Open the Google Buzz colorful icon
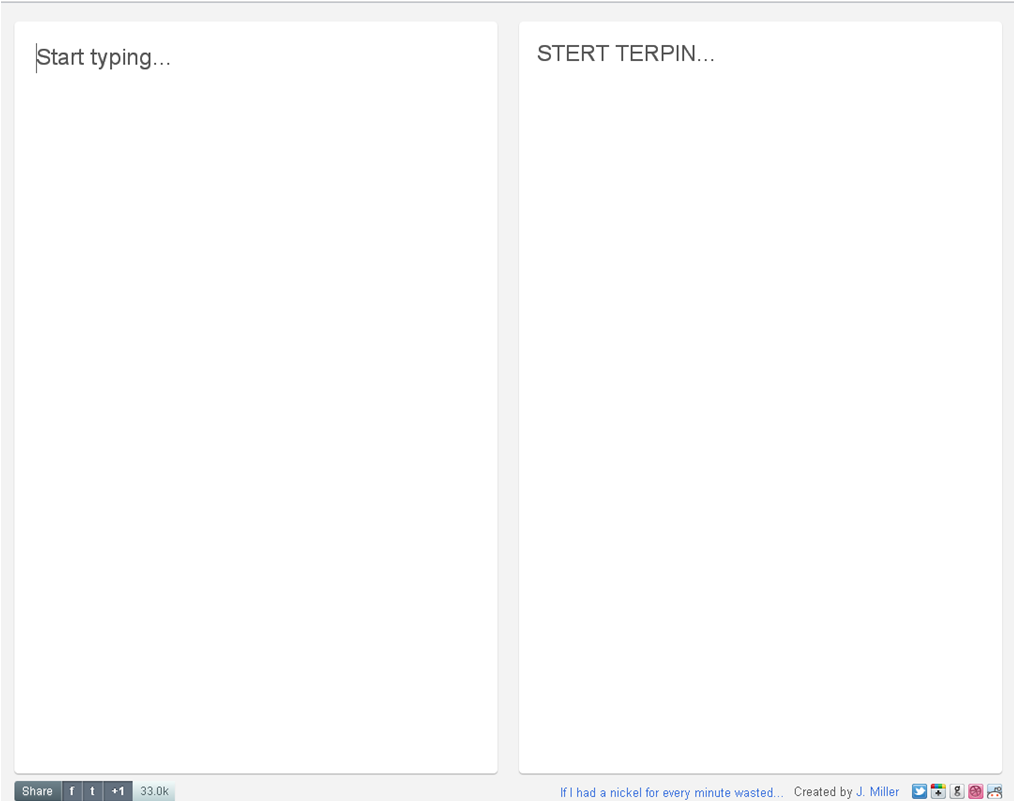Image resolution: width=1015 pixels, height=802 pixels. (x=938, y=791)
